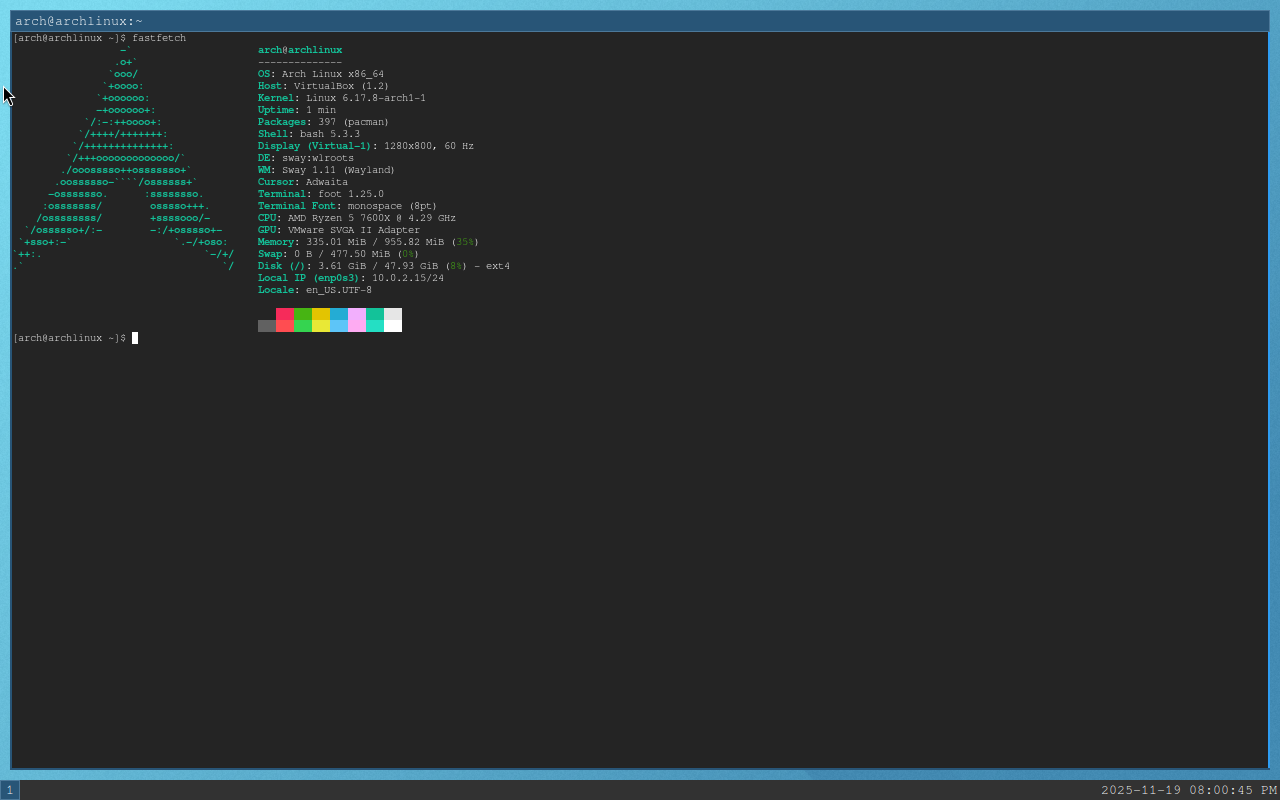Screen dimensions: 1280x800
Task: Click the dark green swatch in the upper row
Action: click(303, 314)
